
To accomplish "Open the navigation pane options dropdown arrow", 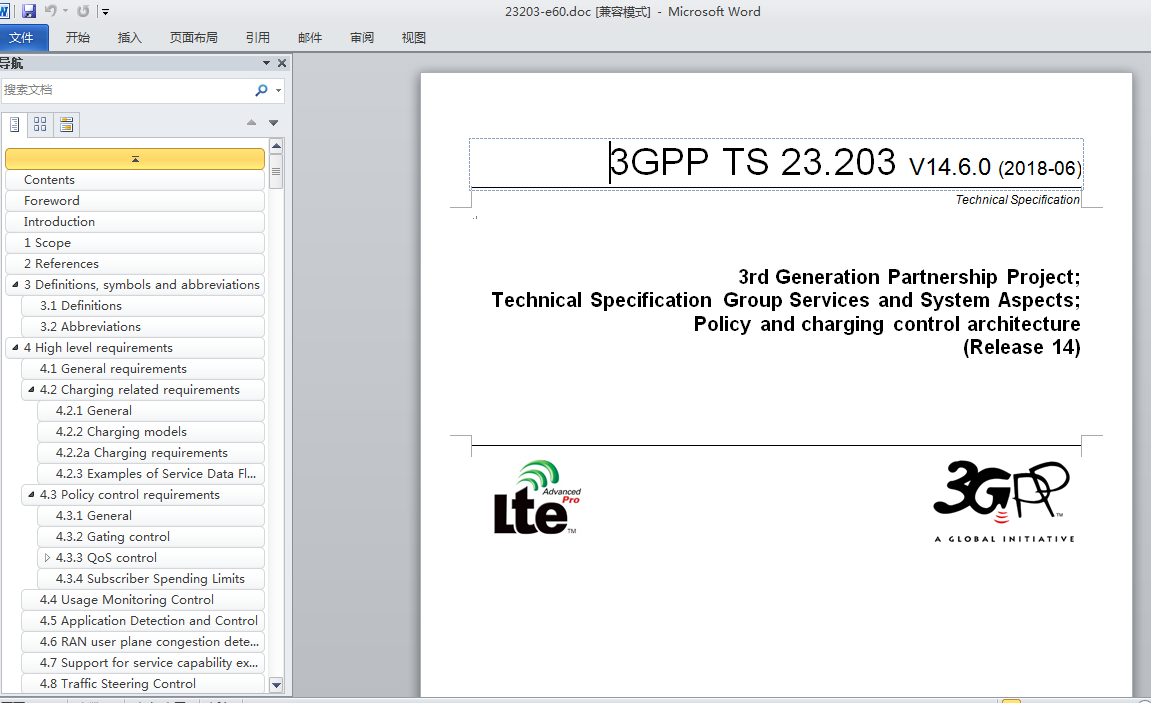I will coord(266,63).
